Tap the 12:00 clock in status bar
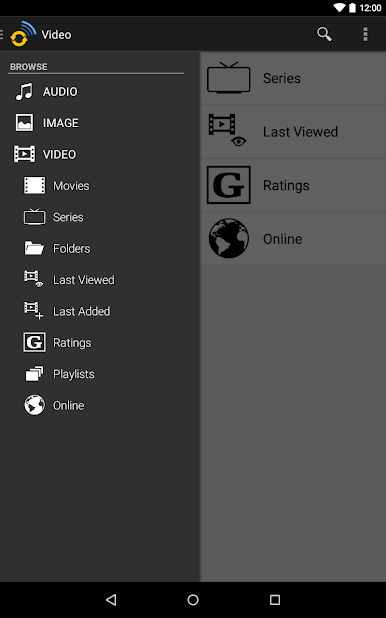 (x=370, y=8)
